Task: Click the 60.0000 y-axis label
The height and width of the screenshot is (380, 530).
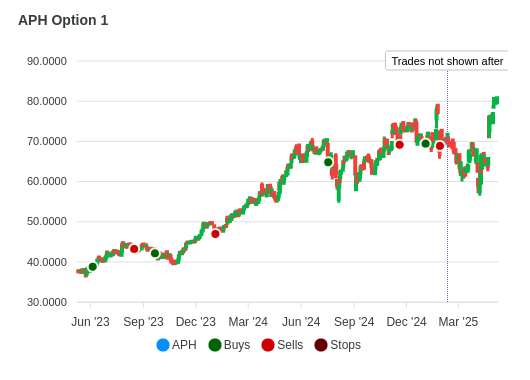Action: point(47,182)
